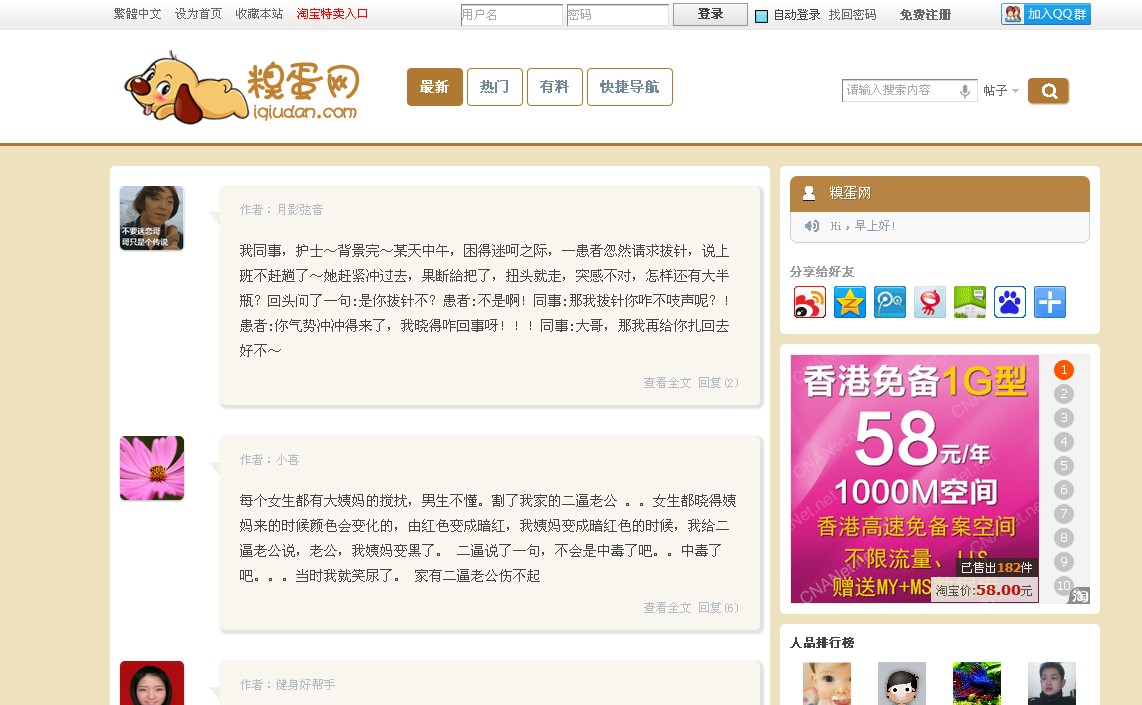The image size is (1142, 705).
Task: Share to Tencent Weibo icon
Action: (889, 302)
